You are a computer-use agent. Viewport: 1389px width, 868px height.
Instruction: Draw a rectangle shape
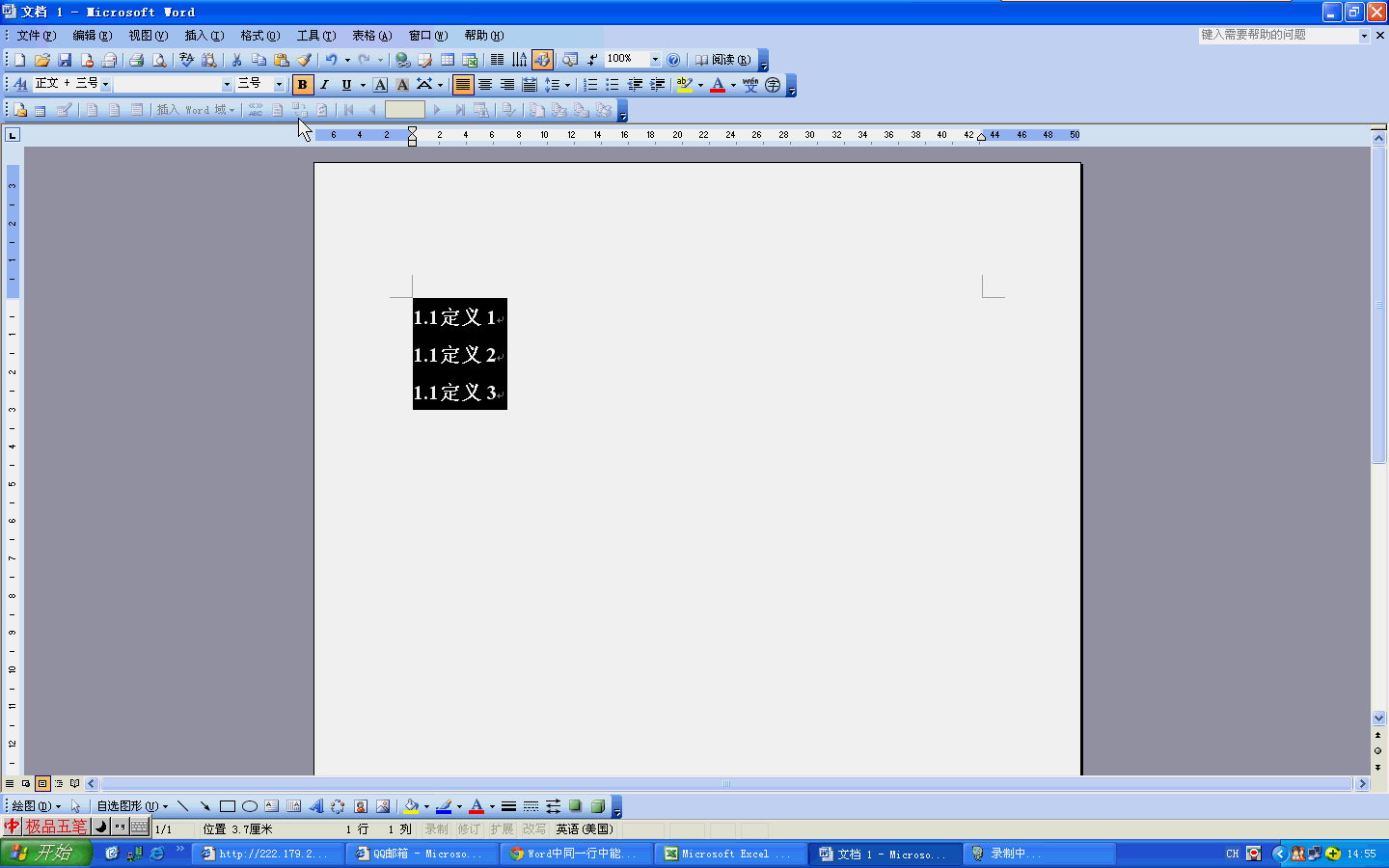pos(228,806)
